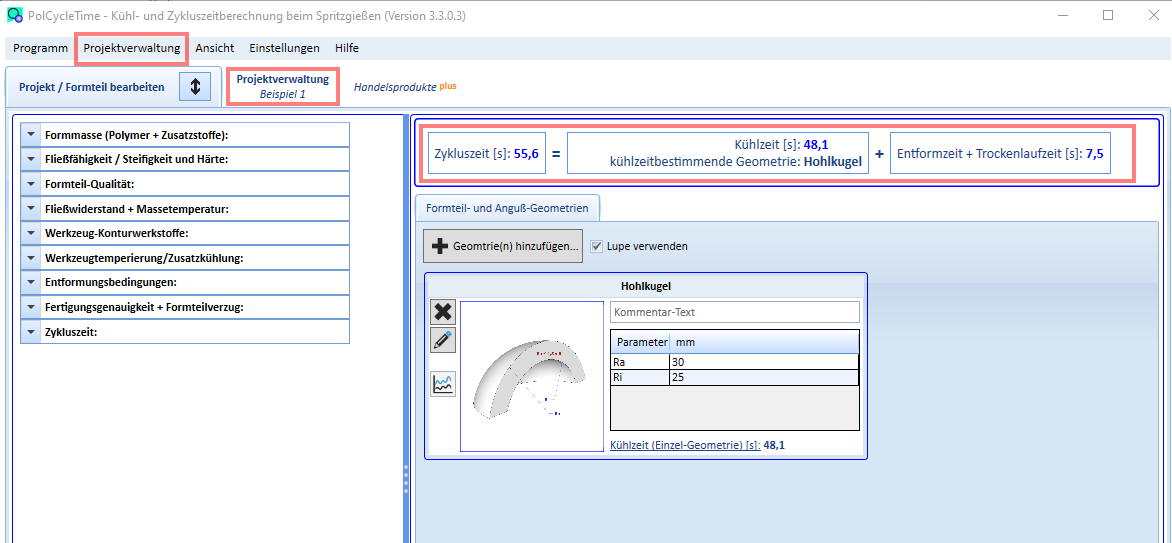The image size is (1172, 543).
Task: Expand the Zykluszeit section
Action: [185, 332]
